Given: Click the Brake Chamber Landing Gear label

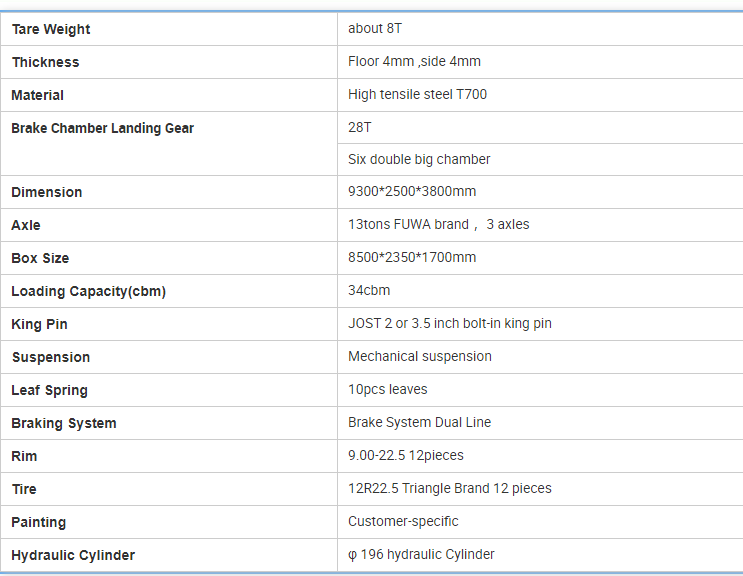Looking at the screenshot, I should pos(103,128).
